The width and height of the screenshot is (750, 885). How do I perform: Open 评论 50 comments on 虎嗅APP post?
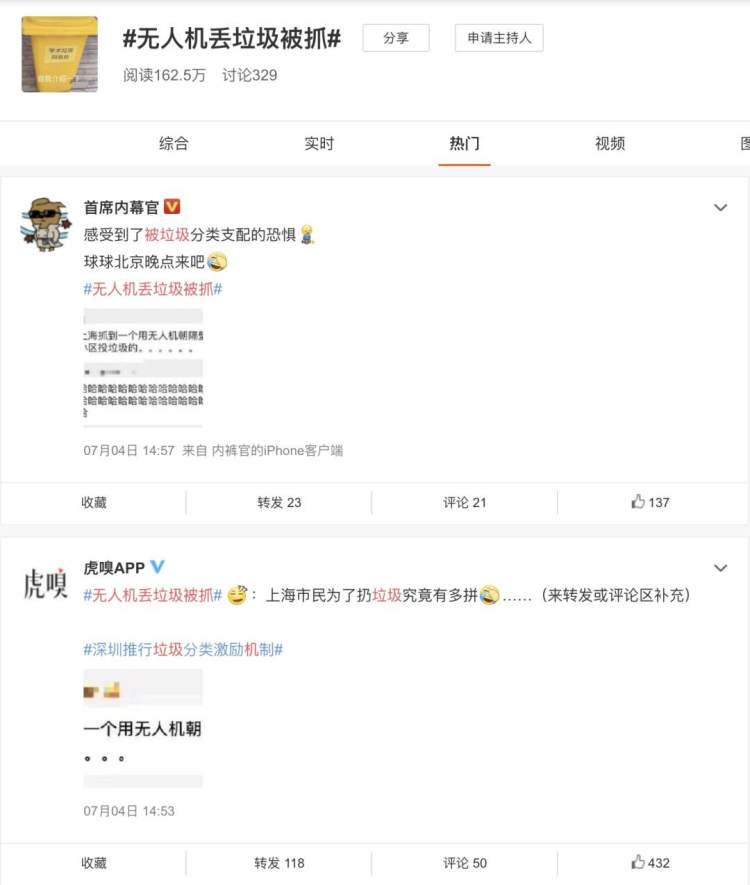point(464,863)
